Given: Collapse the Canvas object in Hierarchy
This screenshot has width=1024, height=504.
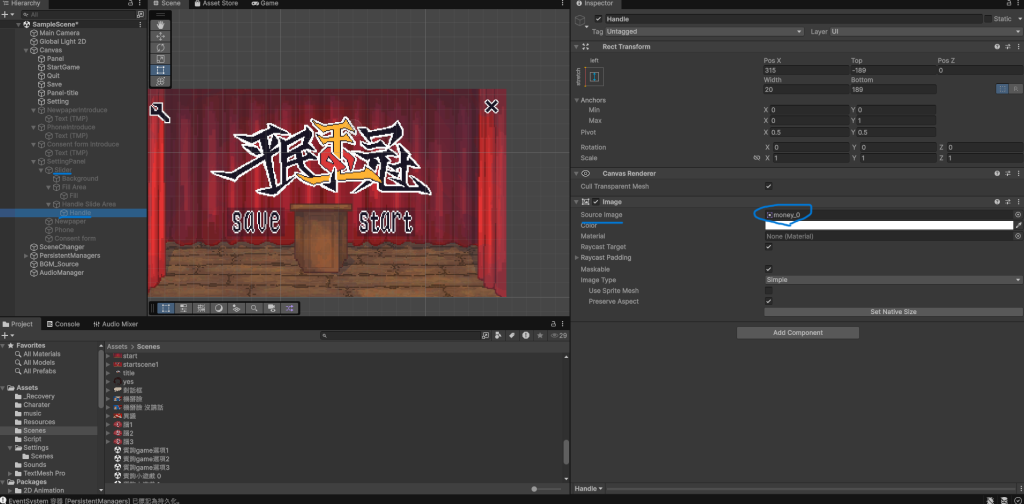Looking at the screenshot, I should [26, 50].
